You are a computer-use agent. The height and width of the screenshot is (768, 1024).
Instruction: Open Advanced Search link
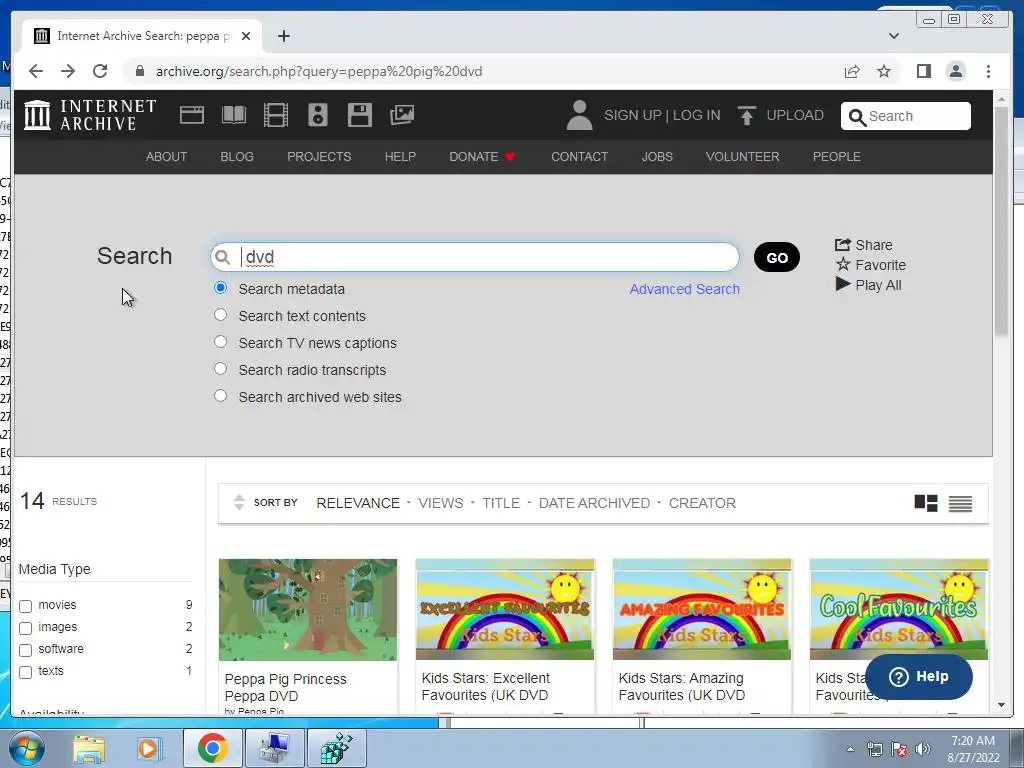(684, 289)
